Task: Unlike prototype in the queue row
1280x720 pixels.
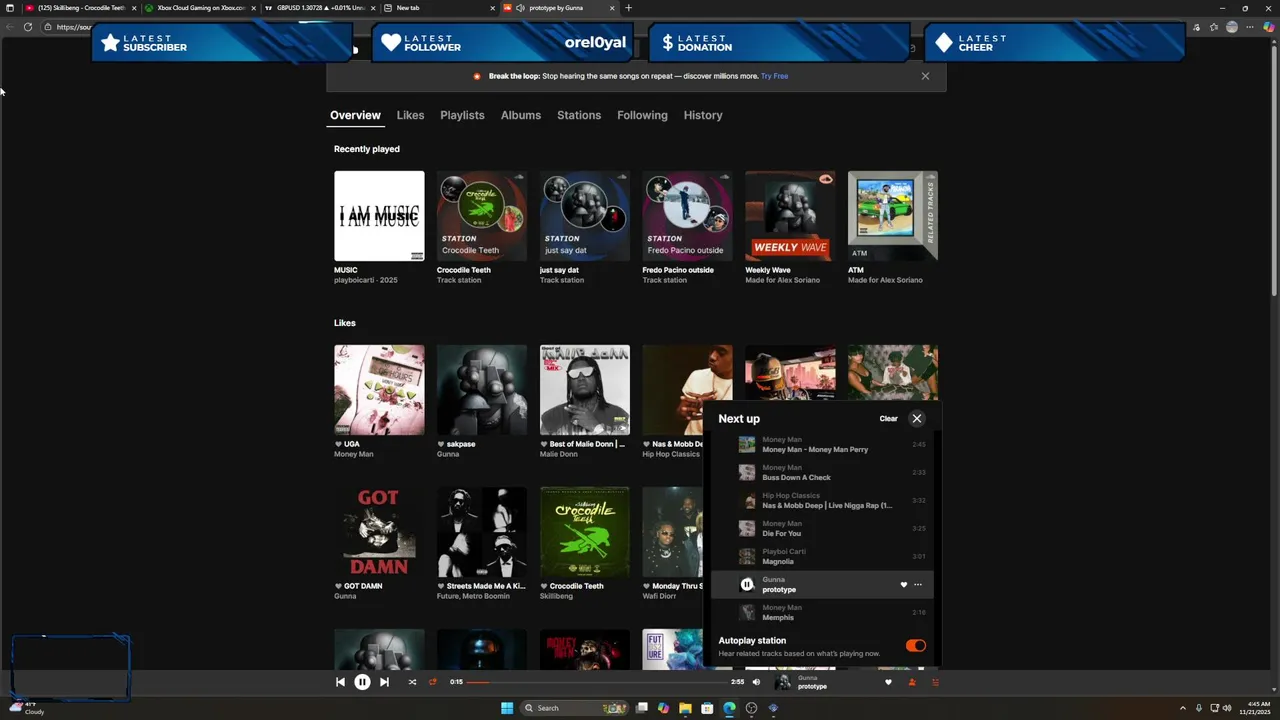Action: pyautogui.click(x=903, y=585)
